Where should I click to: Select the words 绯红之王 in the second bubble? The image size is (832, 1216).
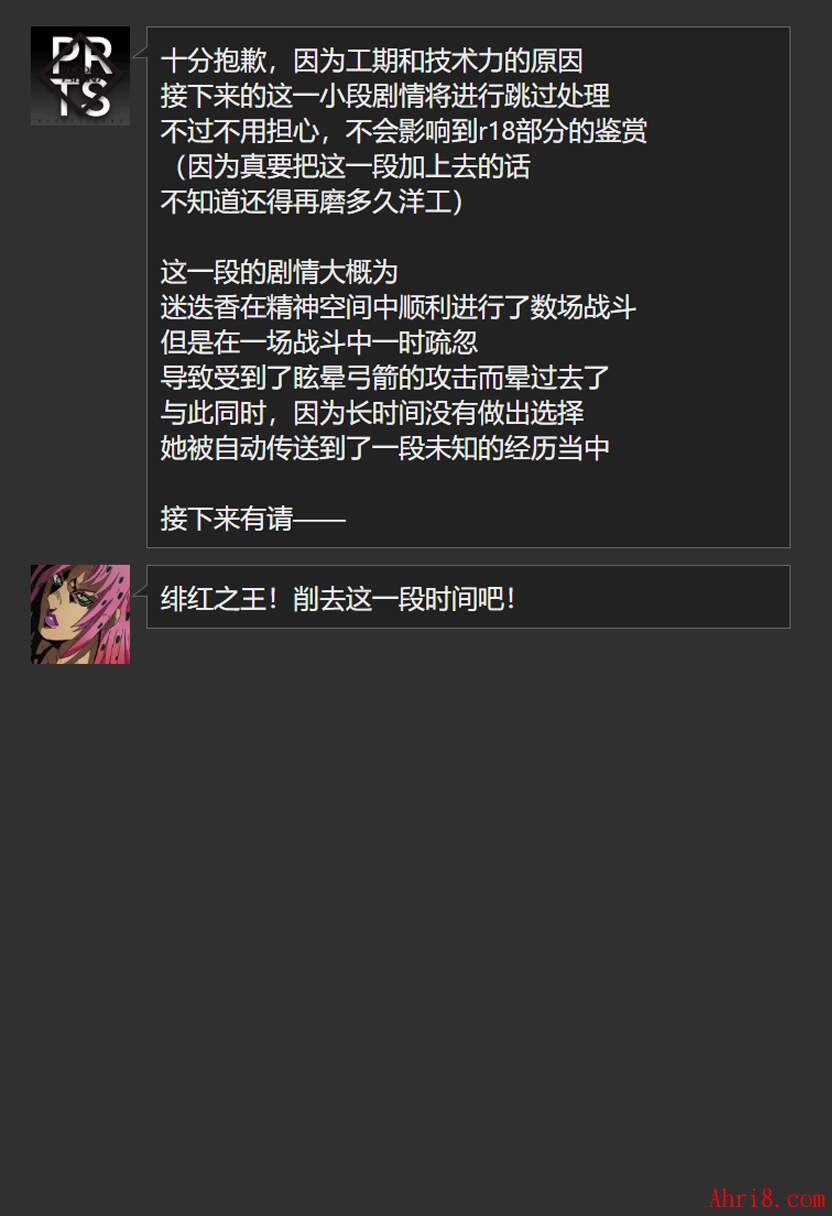pos(213,598)
